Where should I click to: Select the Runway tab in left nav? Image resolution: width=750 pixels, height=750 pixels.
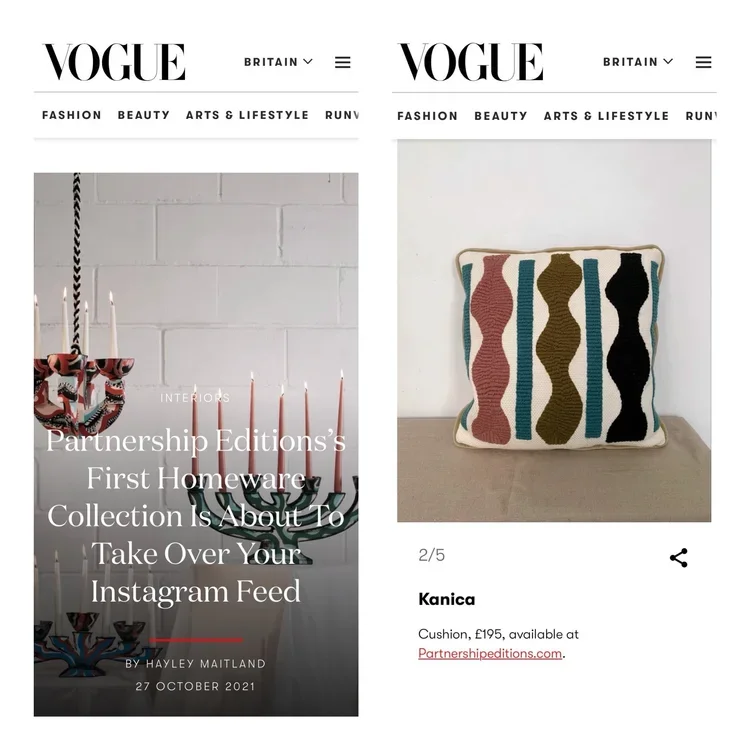point(342,115)
